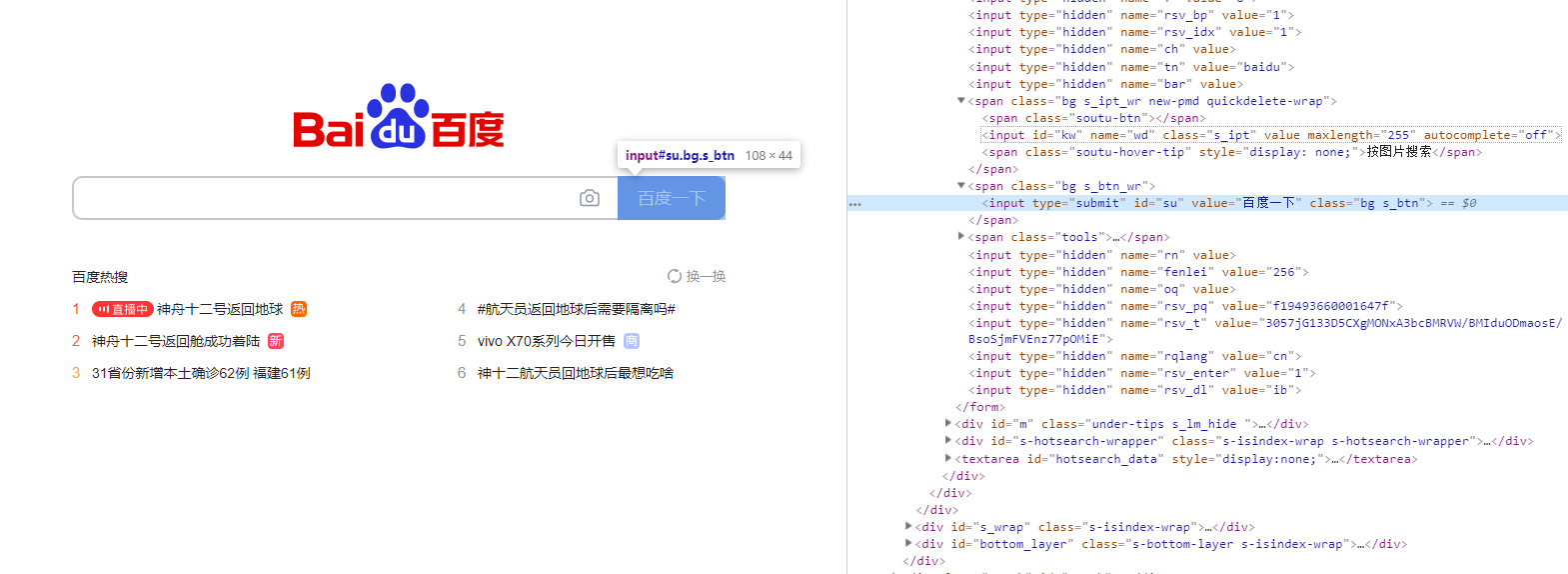Click the 百度一下 search button
The width and height of the screenshot is (1568, 574).
click(672, 198)
